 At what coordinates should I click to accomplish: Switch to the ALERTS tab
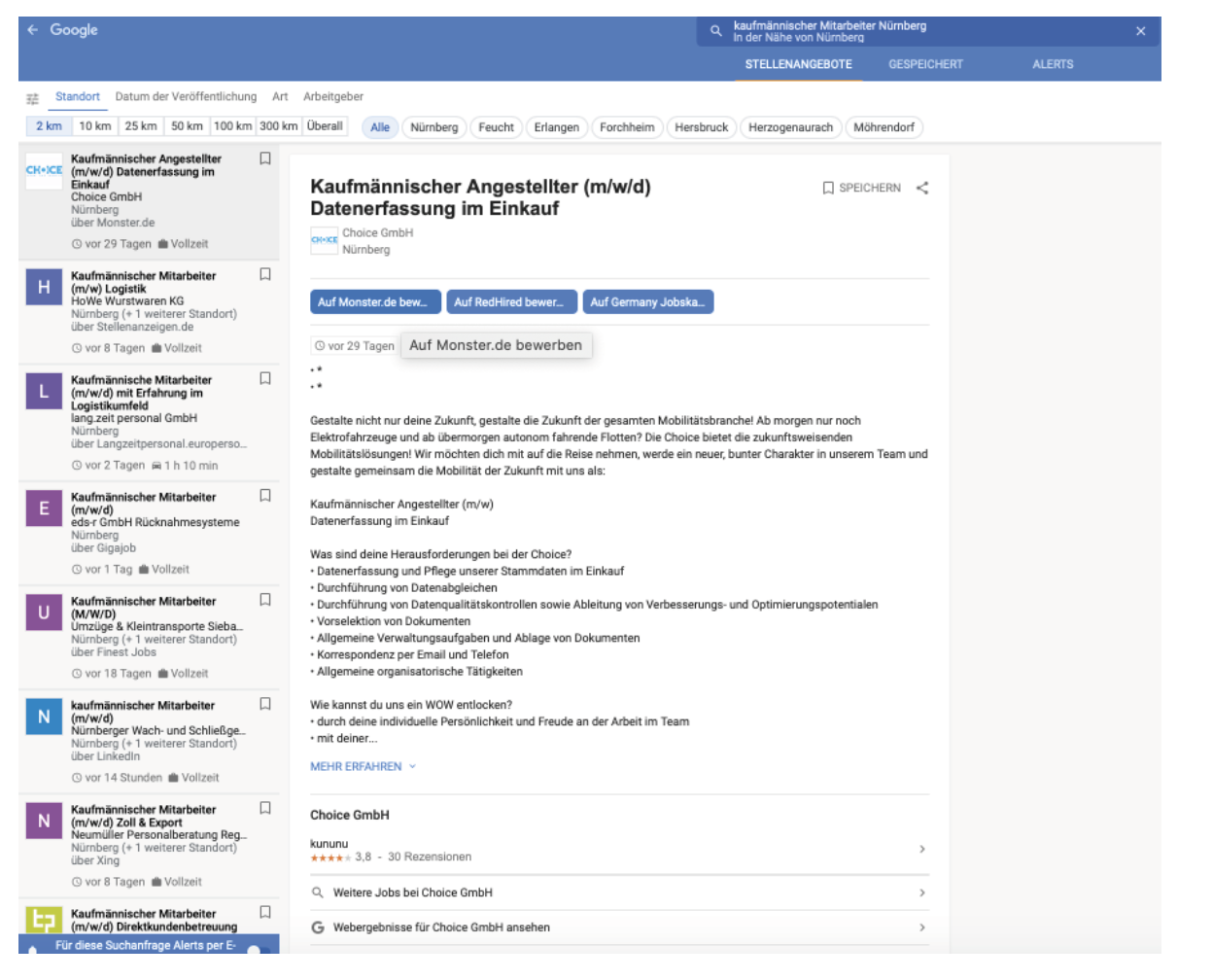pyautogui.click(x=1053, y=64)
